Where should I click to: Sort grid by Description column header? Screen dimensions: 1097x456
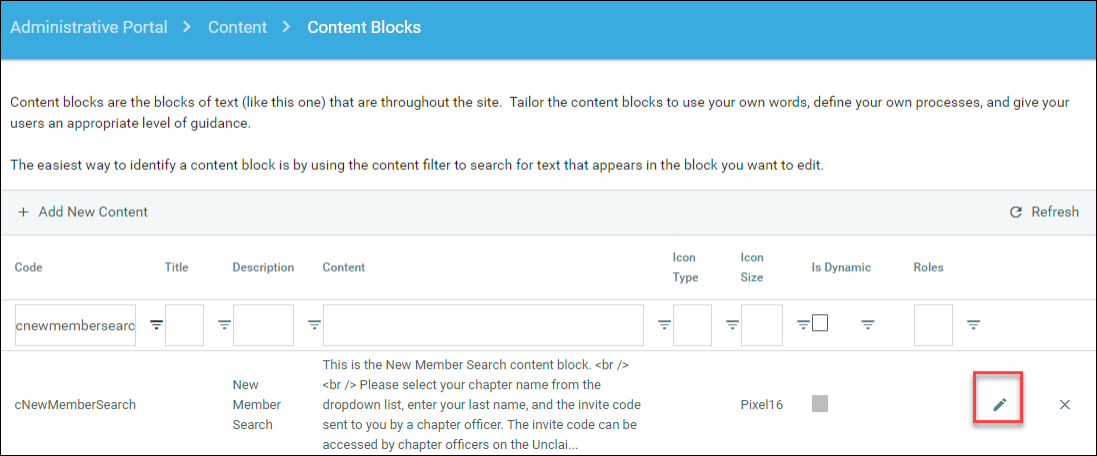point(263,267)
